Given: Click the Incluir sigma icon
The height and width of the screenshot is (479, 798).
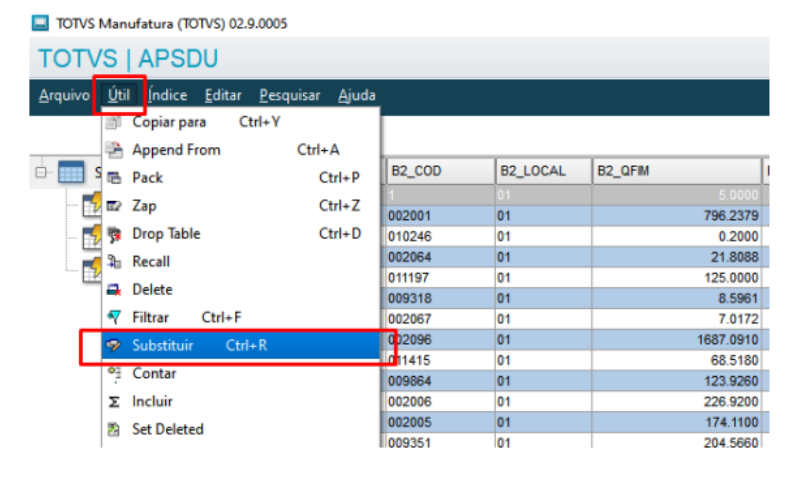Looking at the screenshot, I should point(114,402).
